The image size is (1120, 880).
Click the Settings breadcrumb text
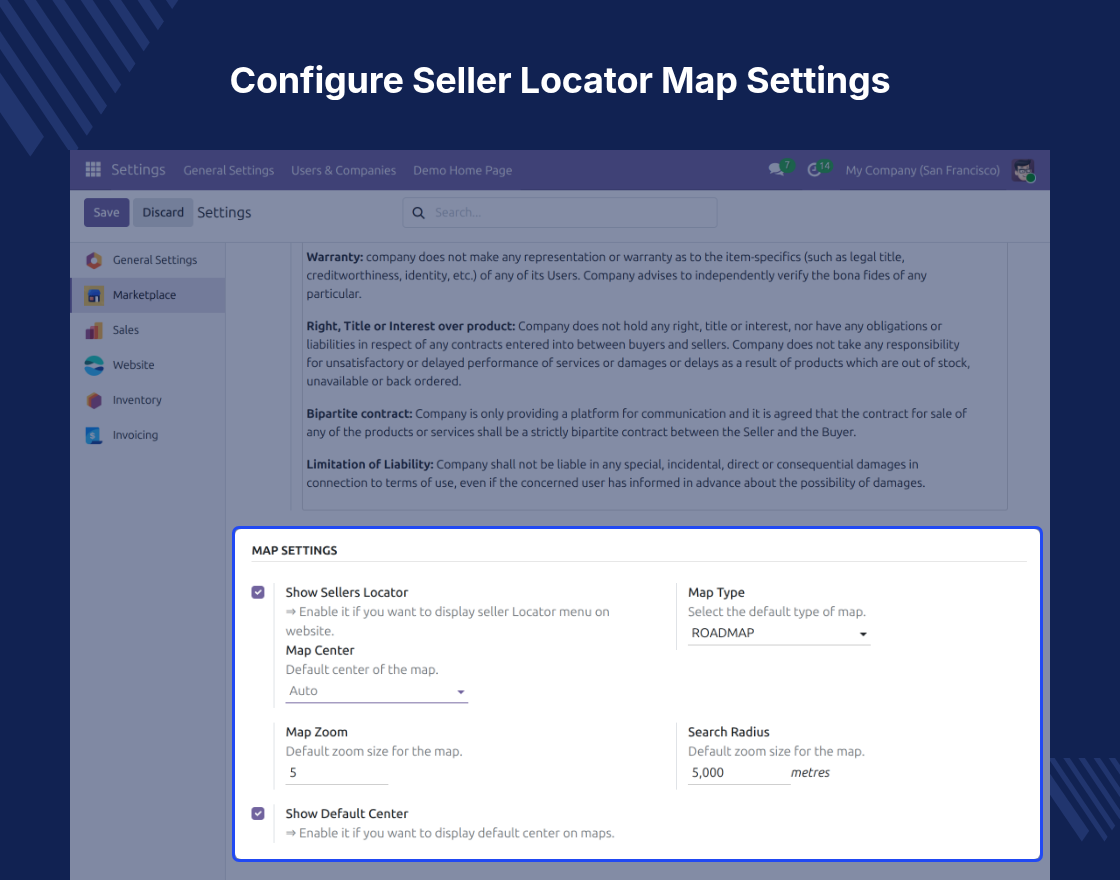[224, 213]
